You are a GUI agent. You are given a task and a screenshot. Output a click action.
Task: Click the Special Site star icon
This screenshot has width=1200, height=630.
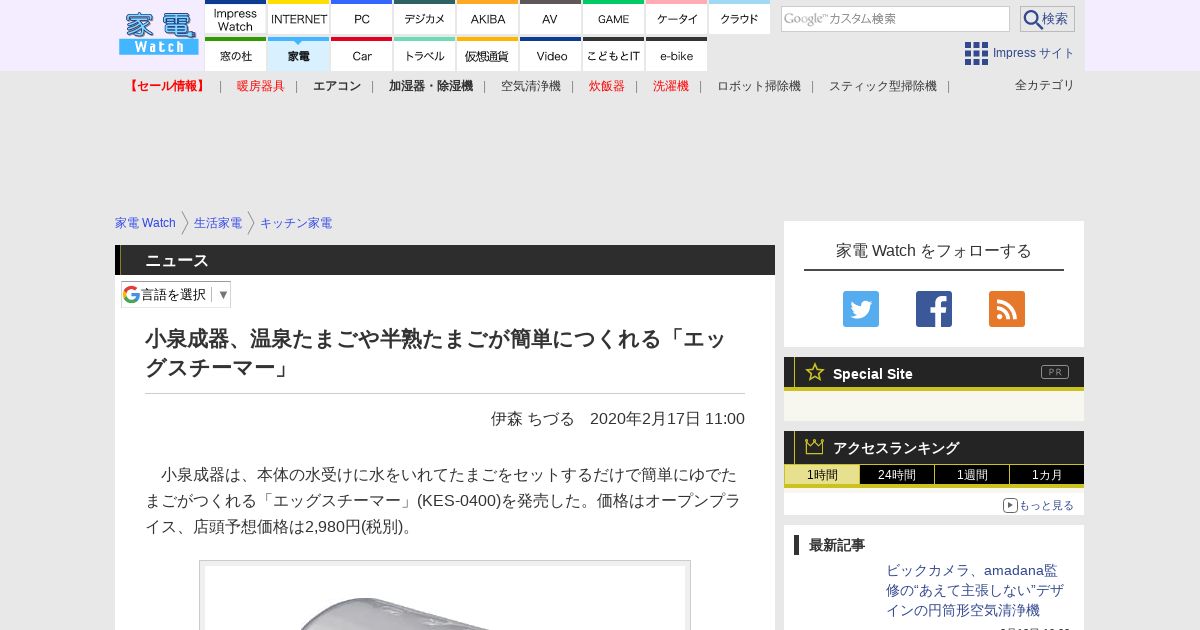(x=815, y=372)
